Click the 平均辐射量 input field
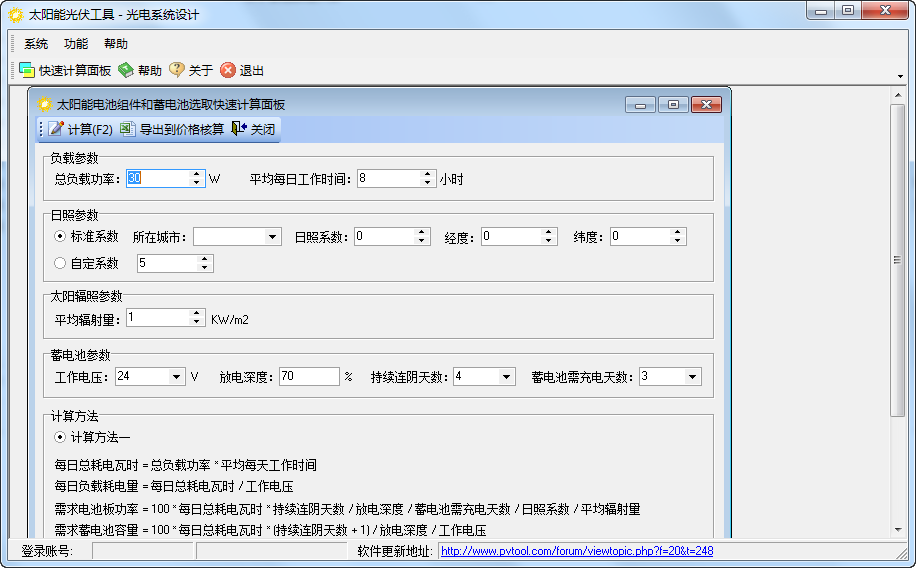The image size is (916, 568). coord(158,317)
